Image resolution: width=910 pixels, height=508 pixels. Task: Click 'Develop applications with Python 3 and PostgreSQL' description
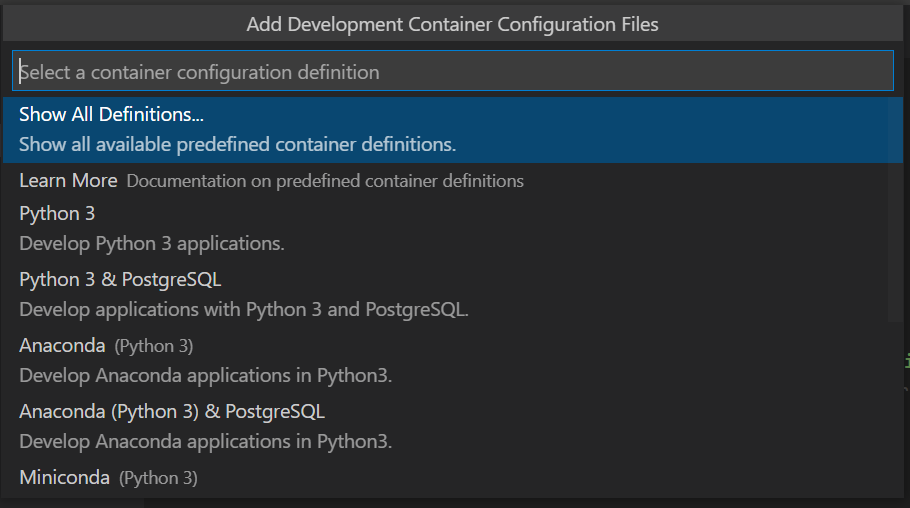[x=244, y=310]
